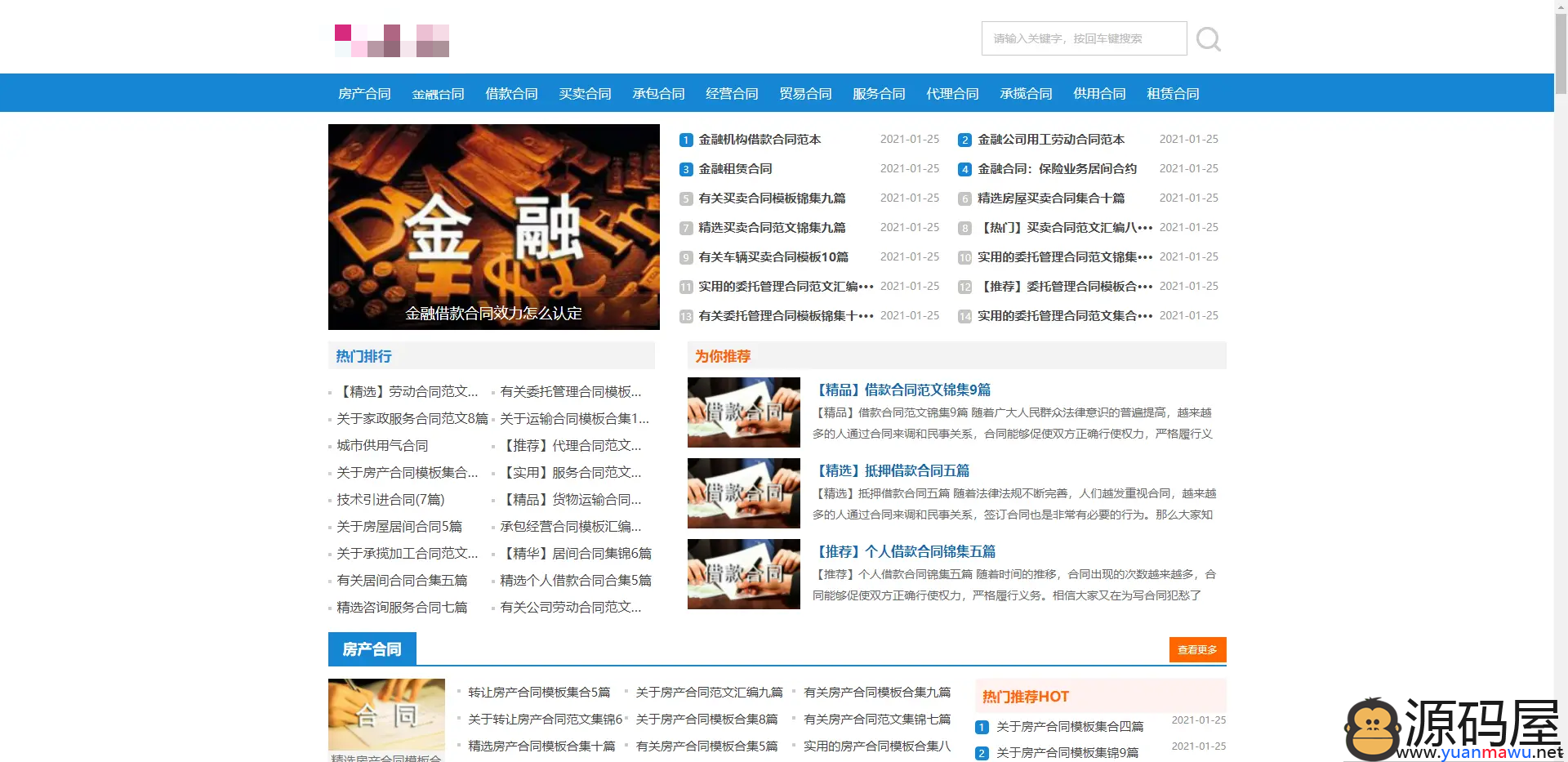Screen dimensions: 1568x762
Task: Open article 金融公司用工劳动合同范本
Action: point(1051,140)
